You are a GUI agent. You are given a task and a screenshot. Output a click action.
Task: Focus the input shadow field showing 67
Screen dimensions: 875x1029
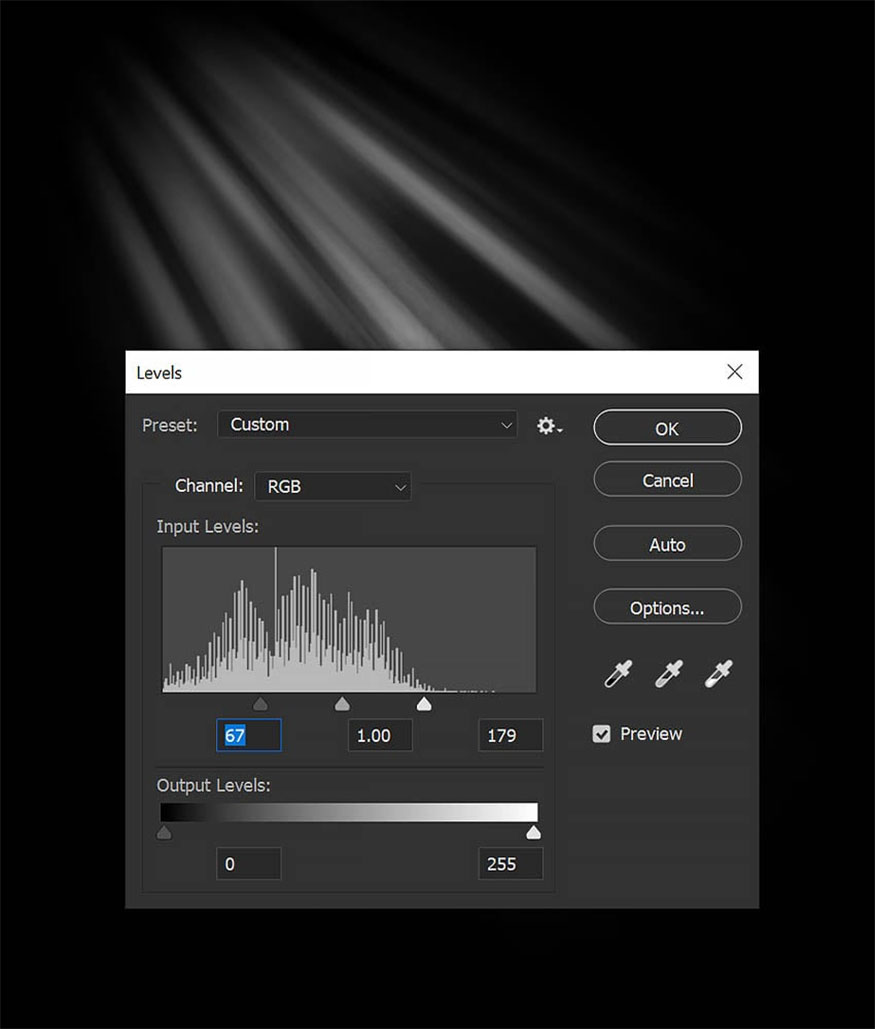pyautogui.click(x=249, y=735)
